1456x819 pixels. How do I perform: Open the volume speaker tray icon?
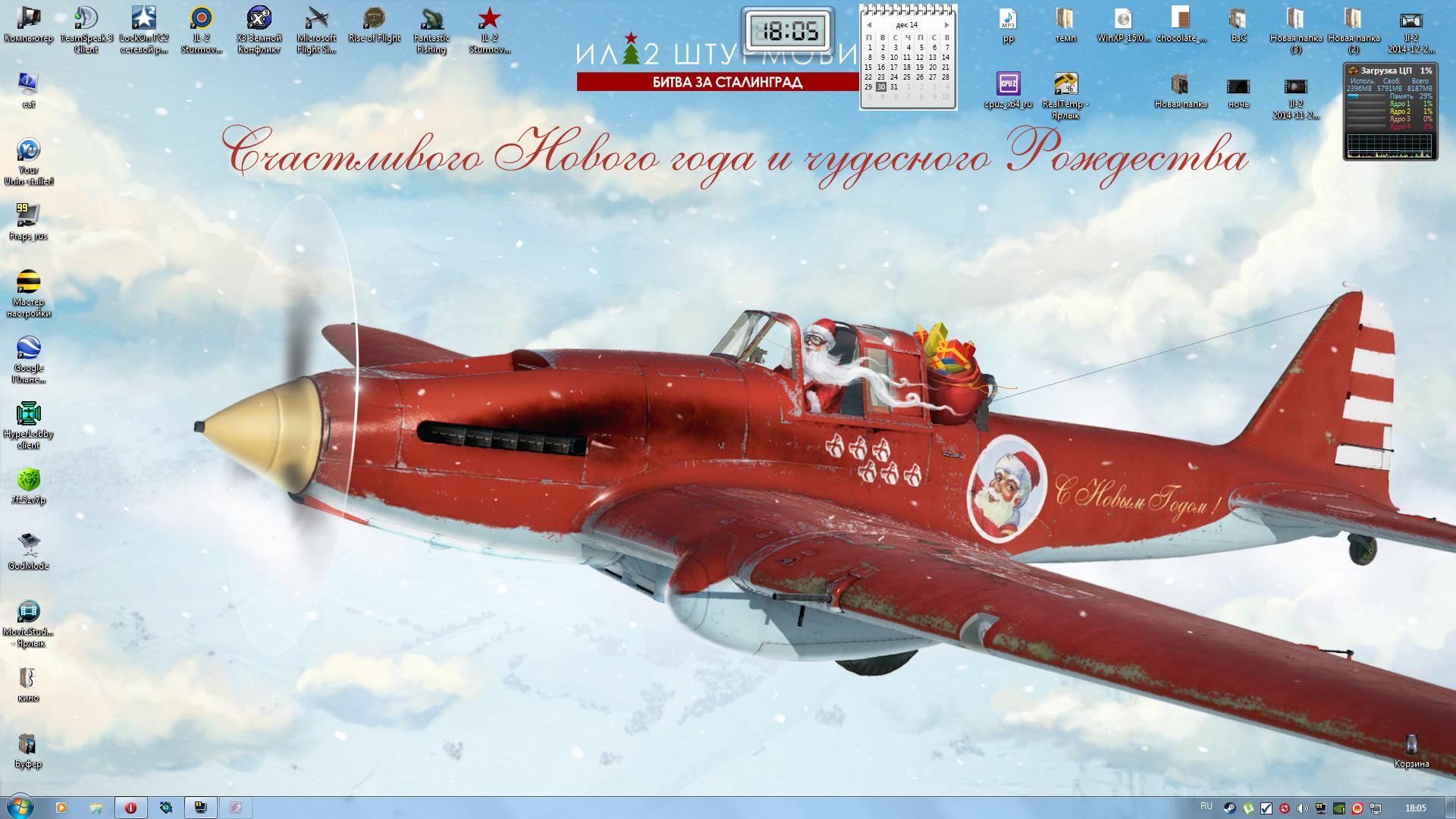click(1303, 808)
